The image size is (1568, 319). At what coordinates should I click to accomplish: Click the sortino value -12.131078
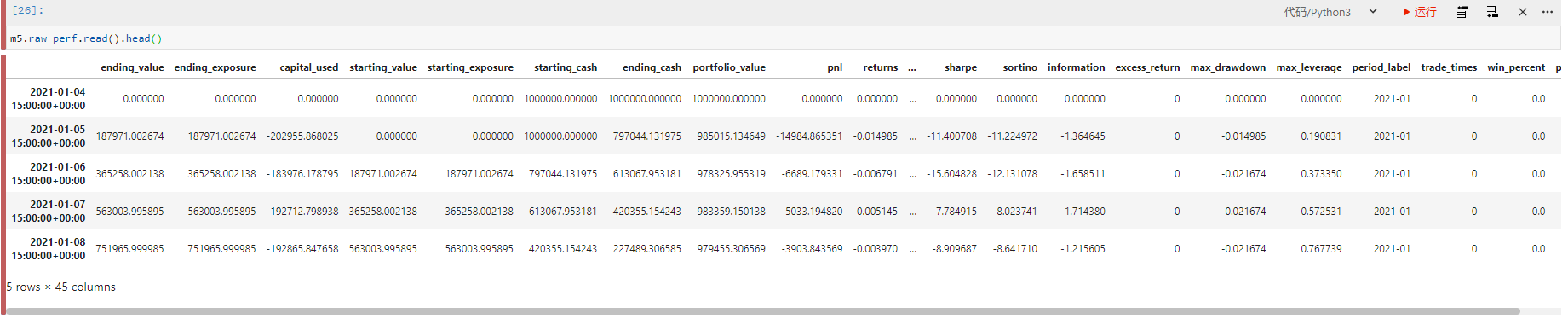(x=1012, y=174)
